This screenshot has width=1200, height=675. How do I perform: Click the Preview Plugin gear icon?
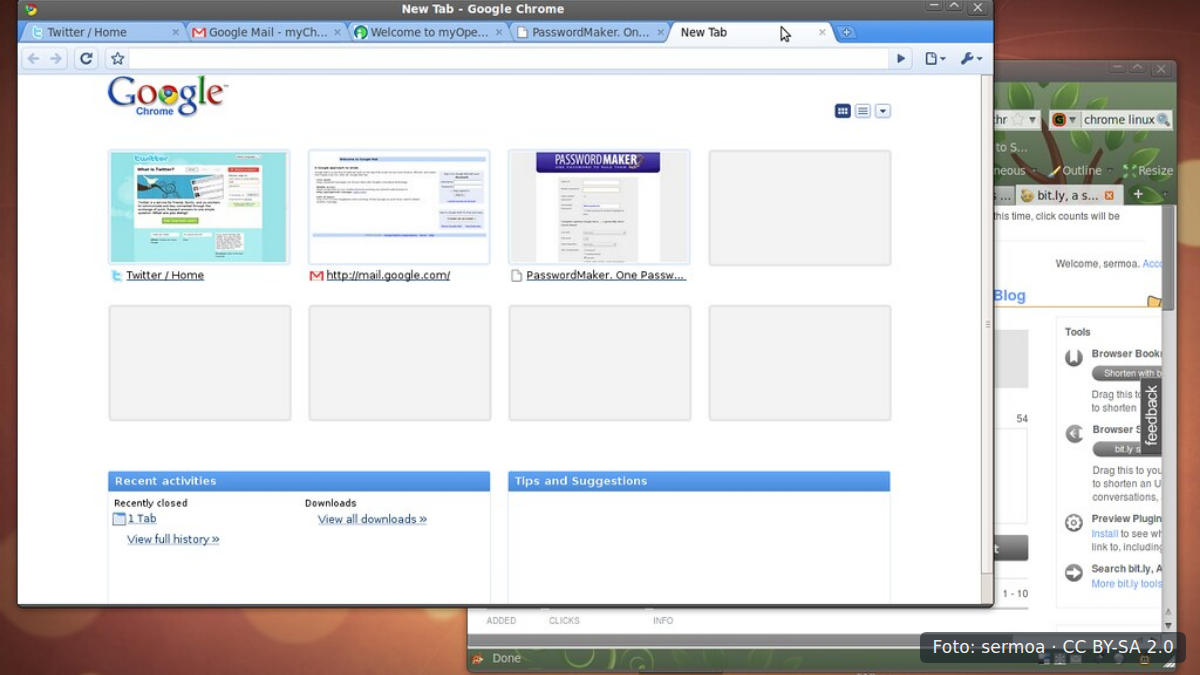click(x=1074, y=522)
